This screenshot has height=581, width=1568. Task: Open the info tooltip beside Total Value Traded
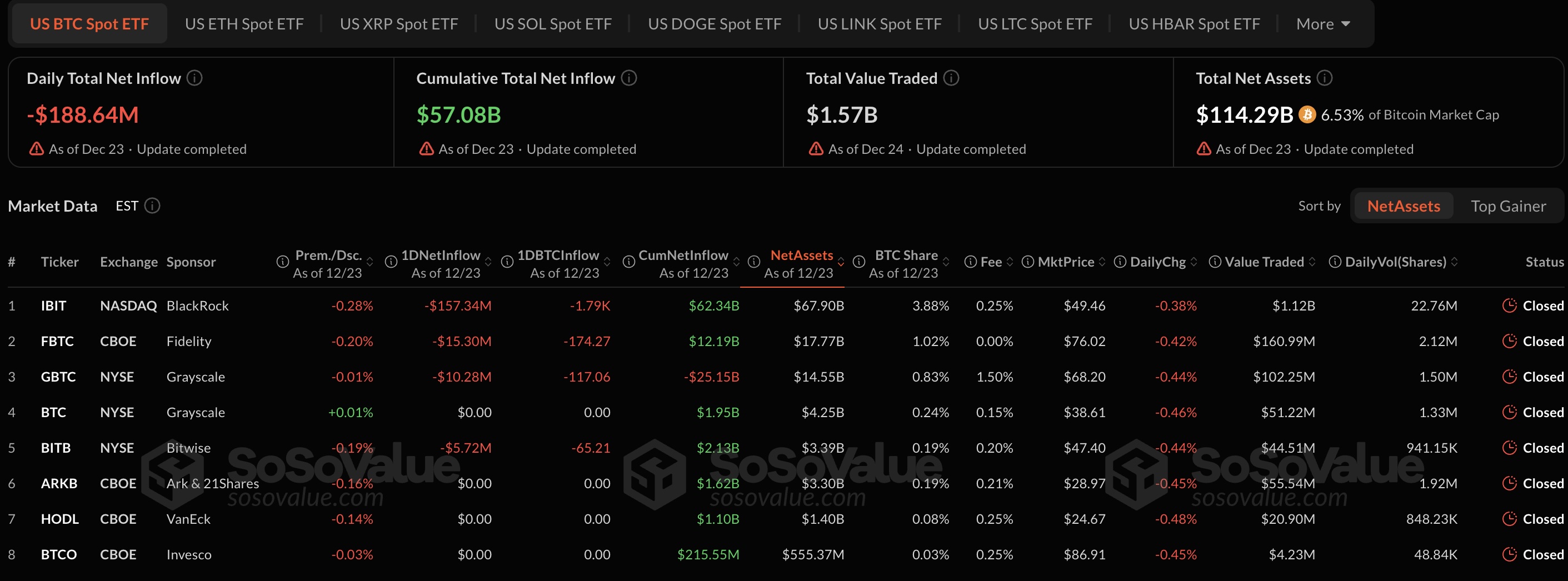[x=952, y=78]
